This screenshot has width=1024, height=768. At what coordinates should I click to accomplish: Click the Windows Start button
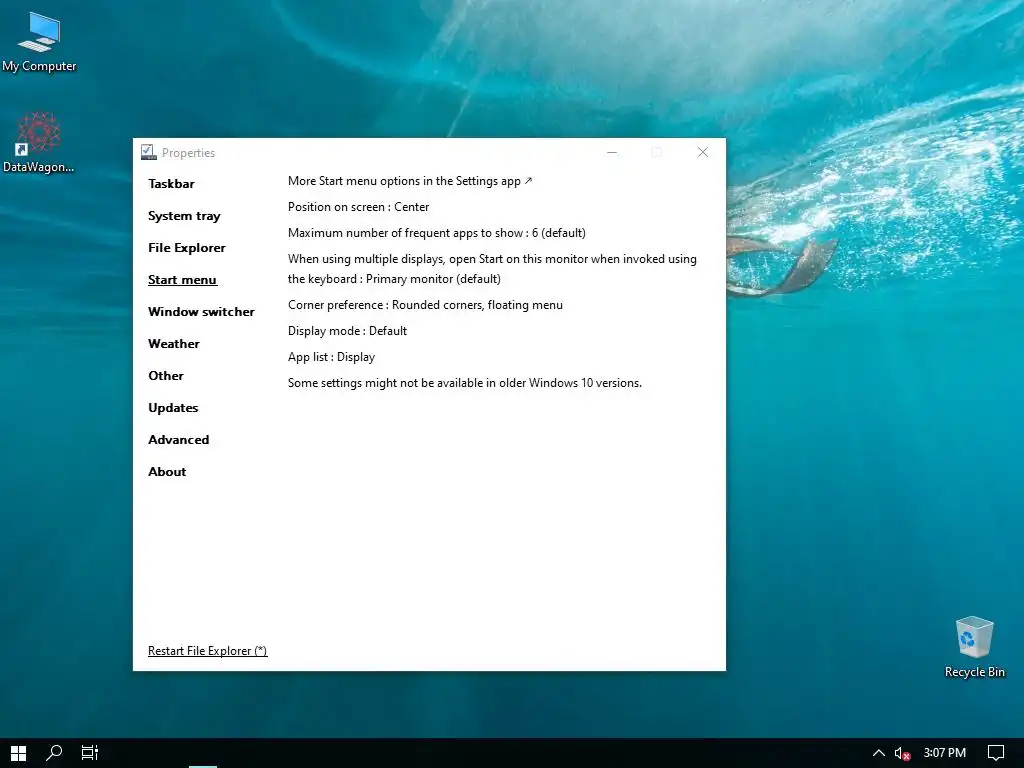[x=18, y=753]
